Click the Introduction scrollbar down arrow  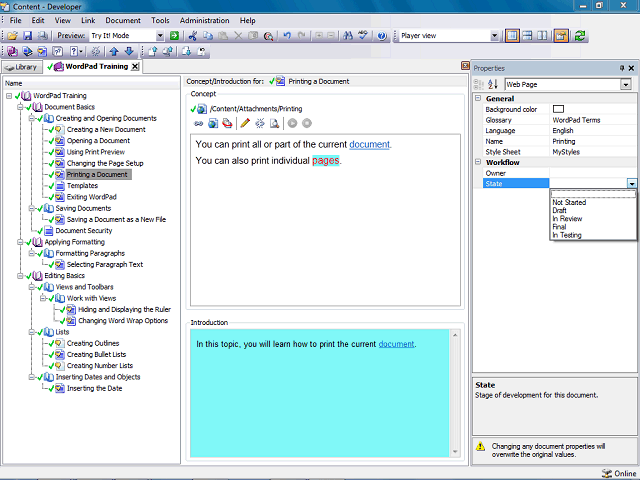tap(455, 452)
